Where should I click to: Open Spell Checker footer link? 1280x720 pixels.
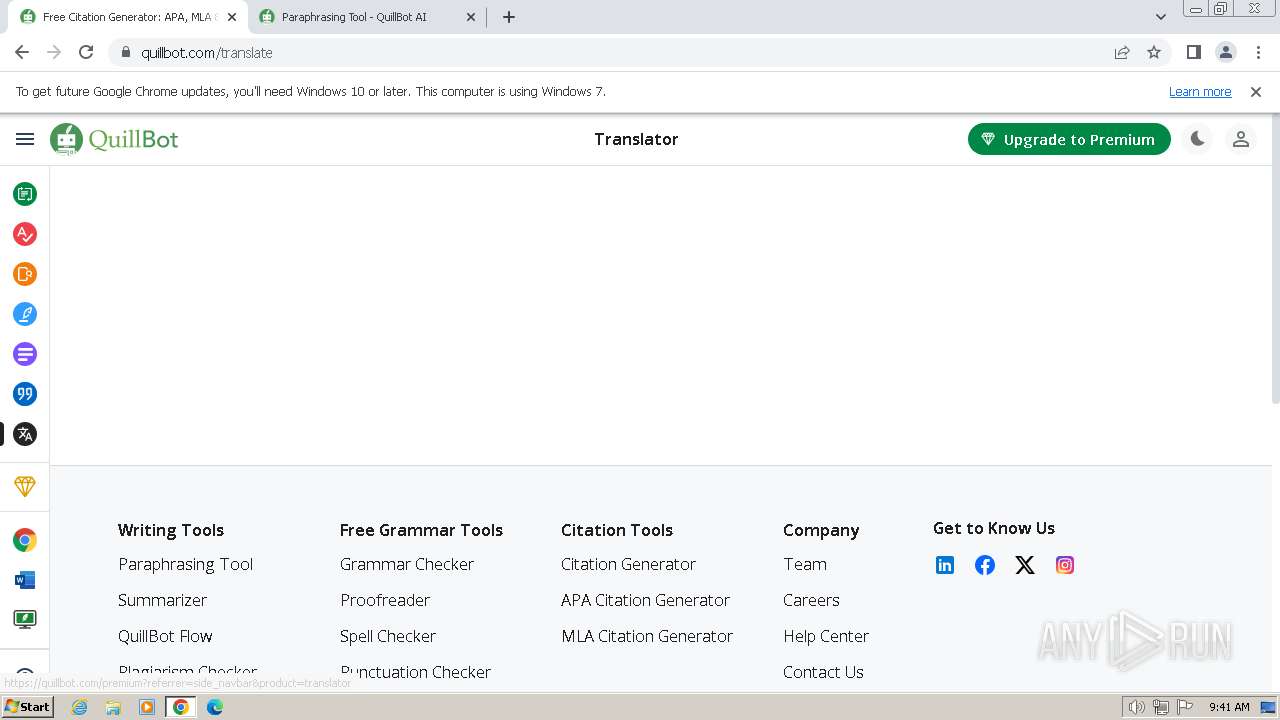[388, 636]
